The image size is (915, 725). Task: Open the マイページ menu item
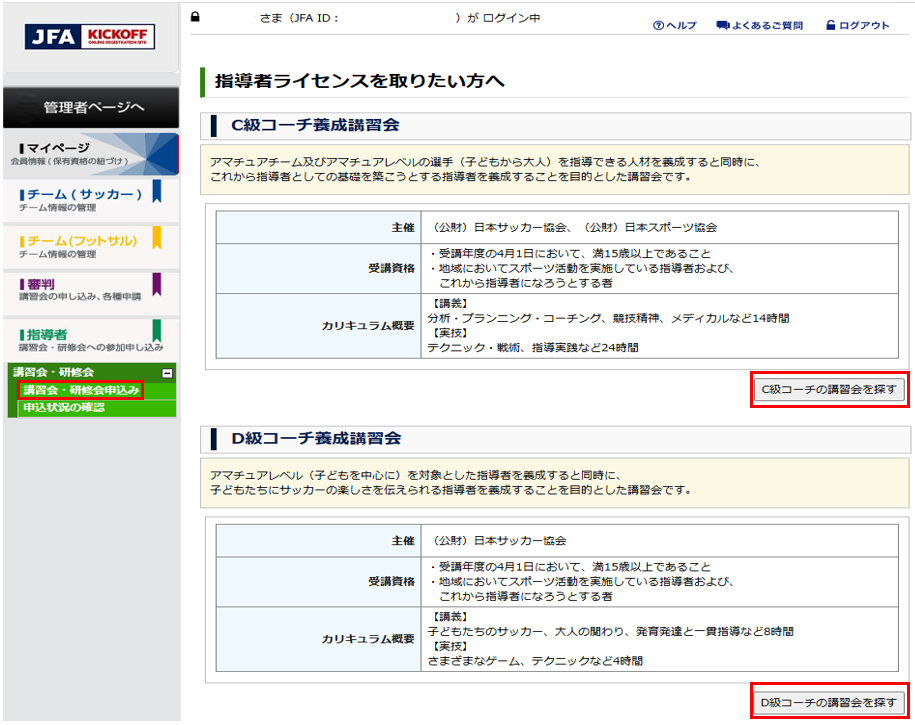tap(91, 154)
